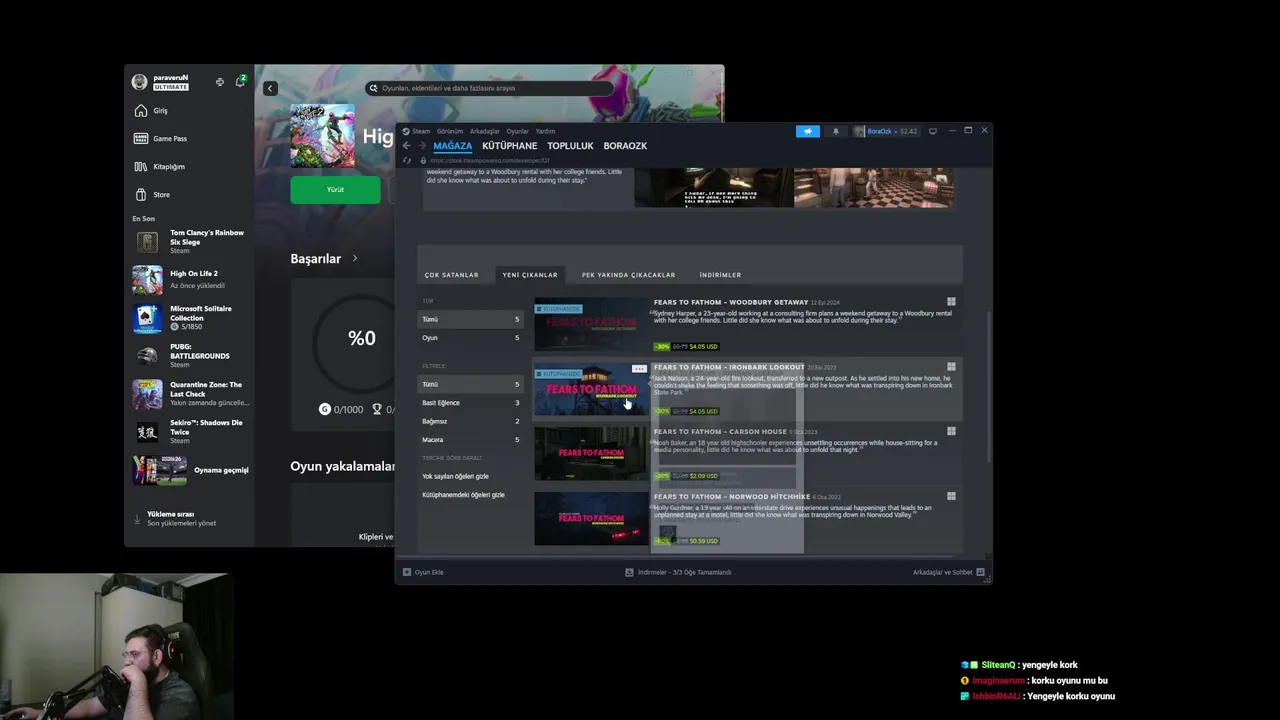Open the Oyunlar menu
The image size is (1280, 720).
518,131
